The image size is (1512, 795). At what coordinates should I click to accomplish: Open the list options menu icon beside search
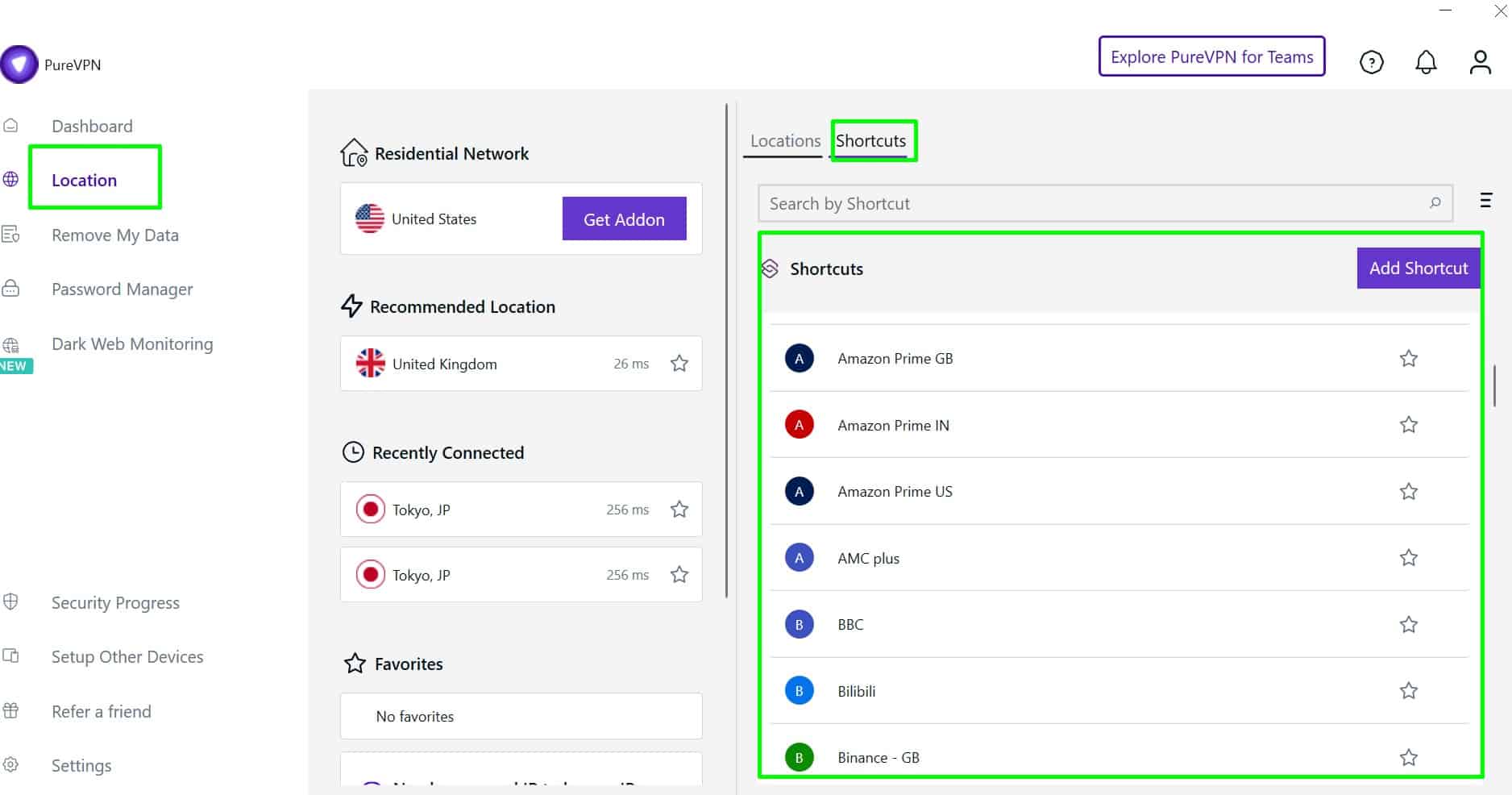[x=1485, y=200]
